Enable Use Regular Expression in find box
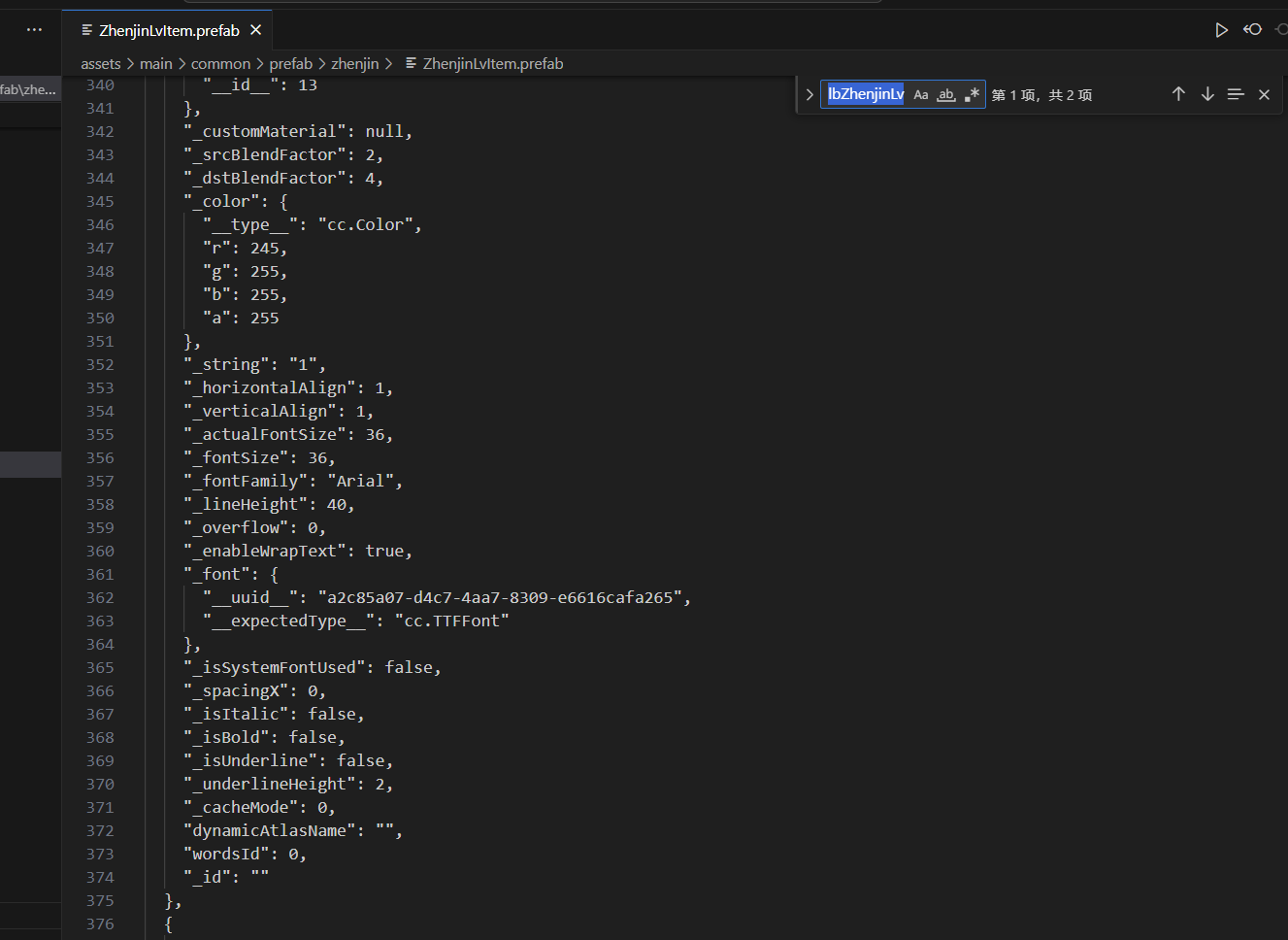This screenshot has height=940, width=1288. pos(972,94)
